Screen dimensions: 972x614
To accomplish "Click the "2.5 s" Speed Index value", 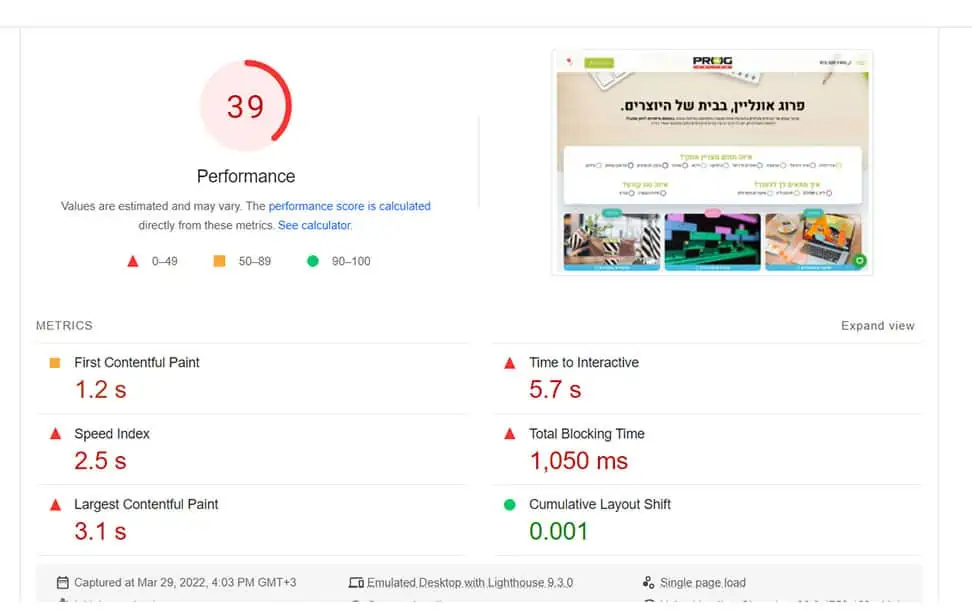I will [100, 460].
